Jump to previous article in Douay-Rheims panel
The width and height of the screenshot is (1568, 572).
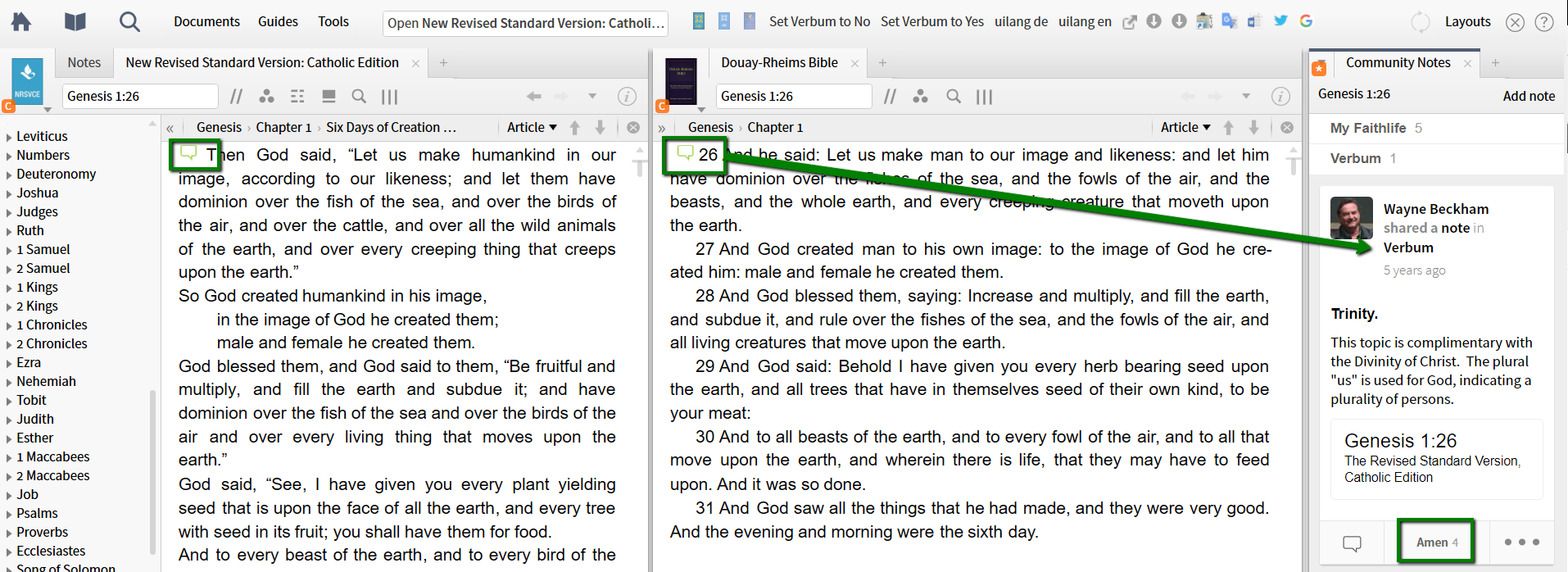coord(1229,128)
